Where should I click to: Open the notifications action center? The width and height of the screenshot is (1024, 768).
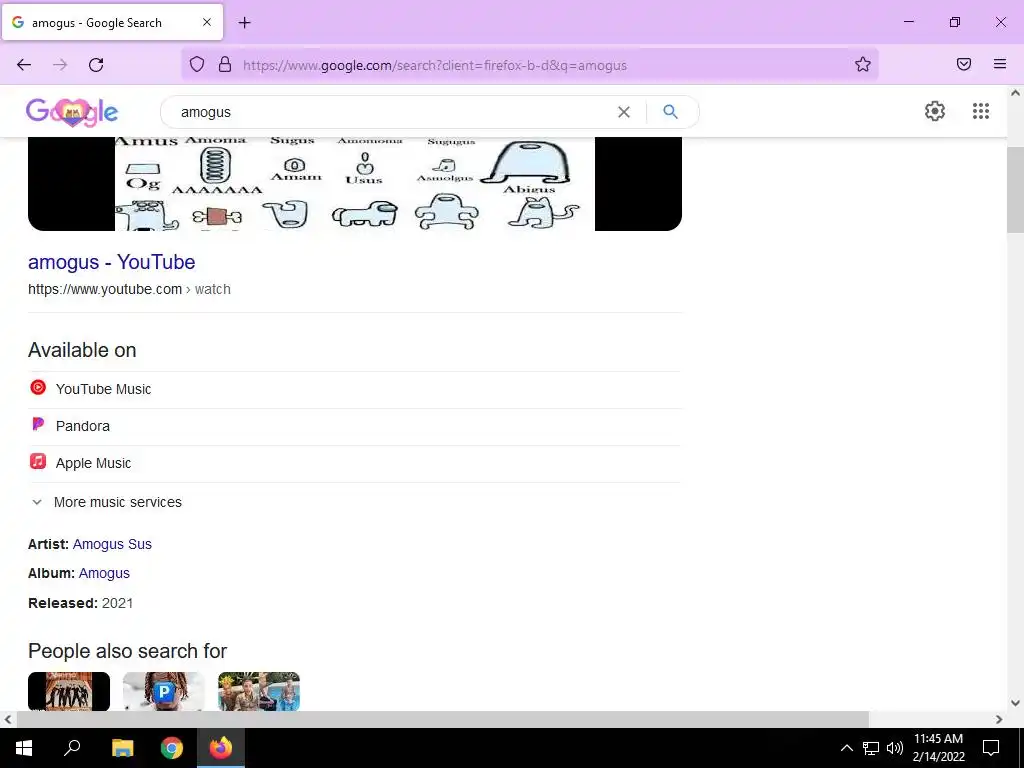[991, 748]
